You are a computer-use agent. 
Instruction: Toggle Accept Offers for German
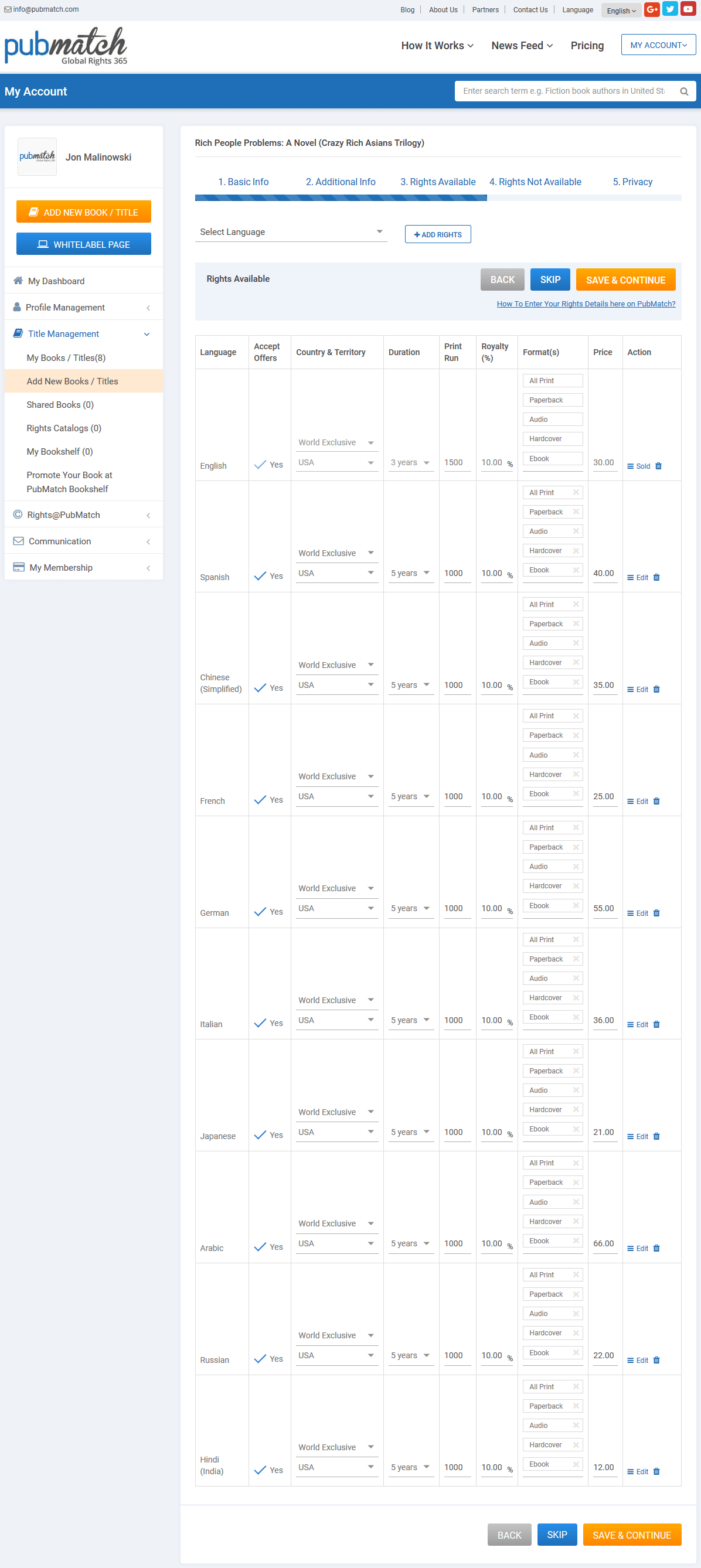(260, 912)
